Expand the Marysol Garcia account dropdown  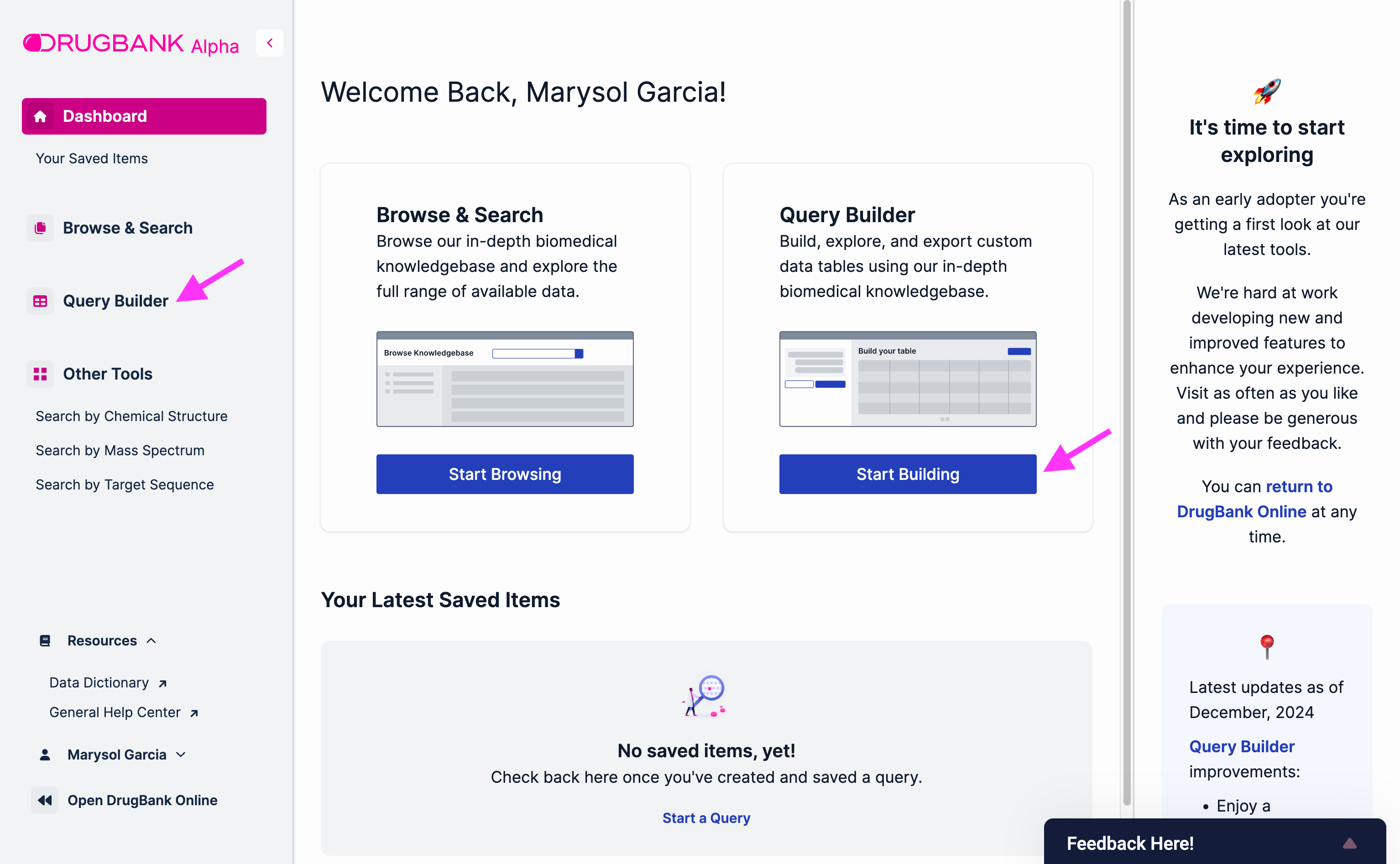[x=181, y=755]
